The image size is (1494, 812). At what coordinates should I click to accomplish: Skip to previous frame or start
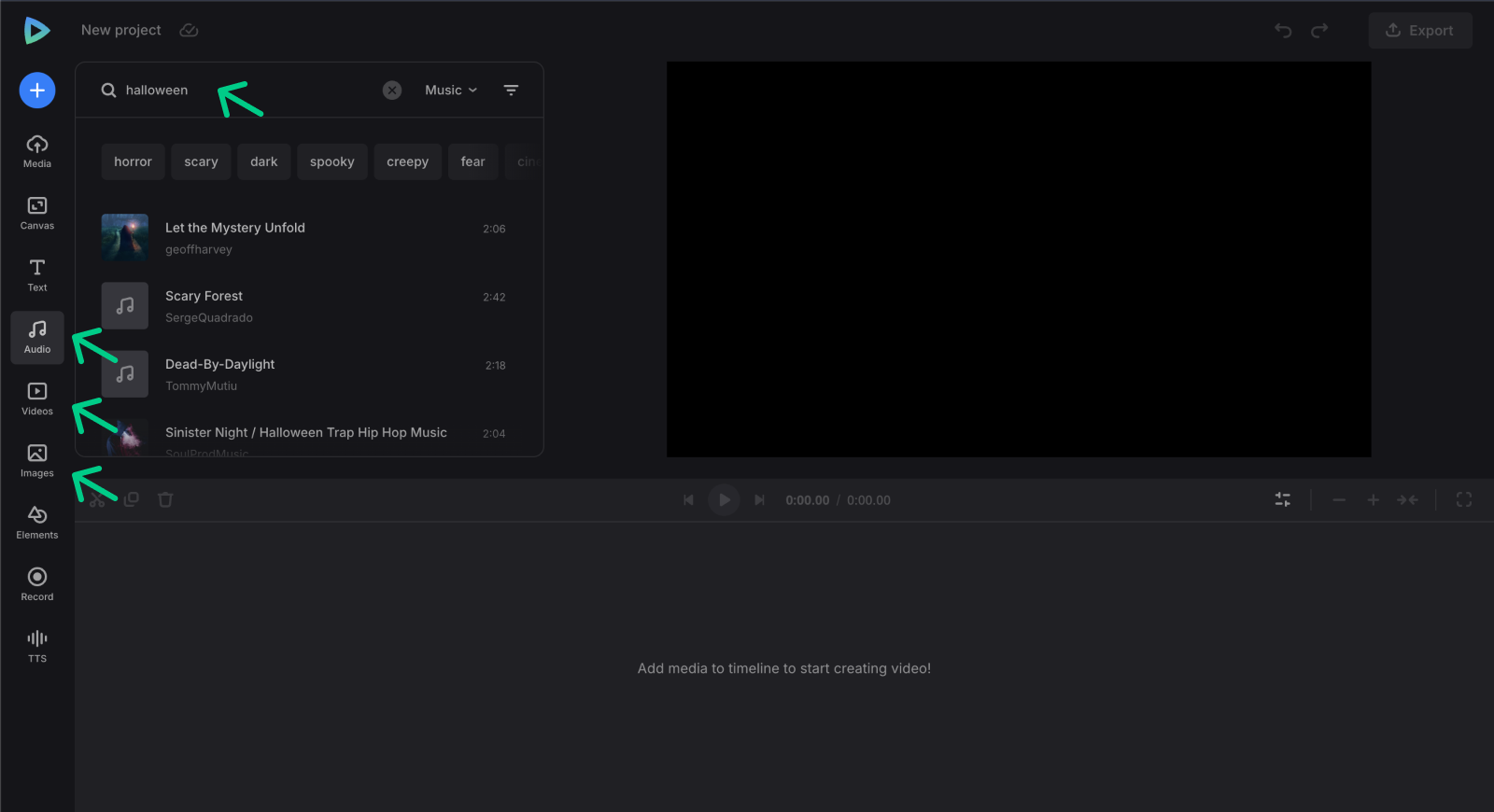[x=688, y=500]
